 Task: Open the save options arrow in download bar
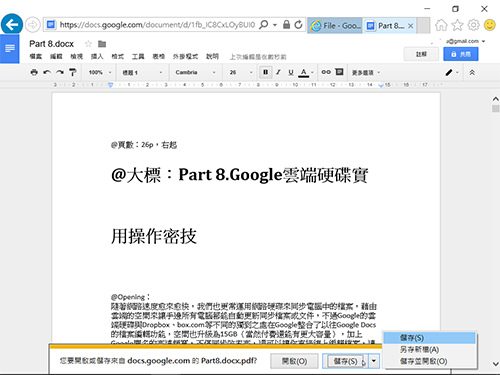pos(374,361)
